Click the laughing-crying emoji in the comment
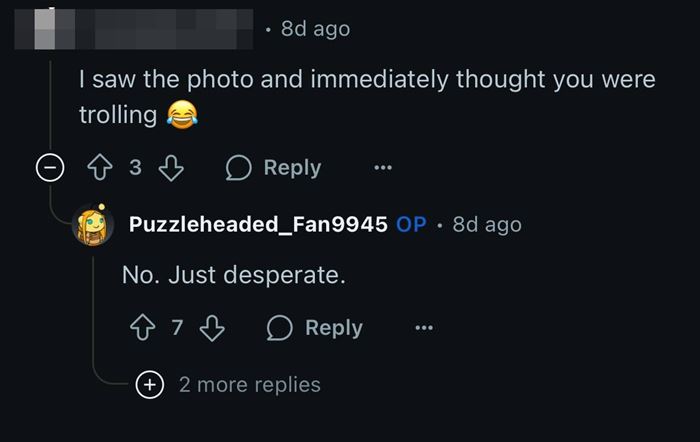This screenshot has height=442, width=700. point(182,115)
